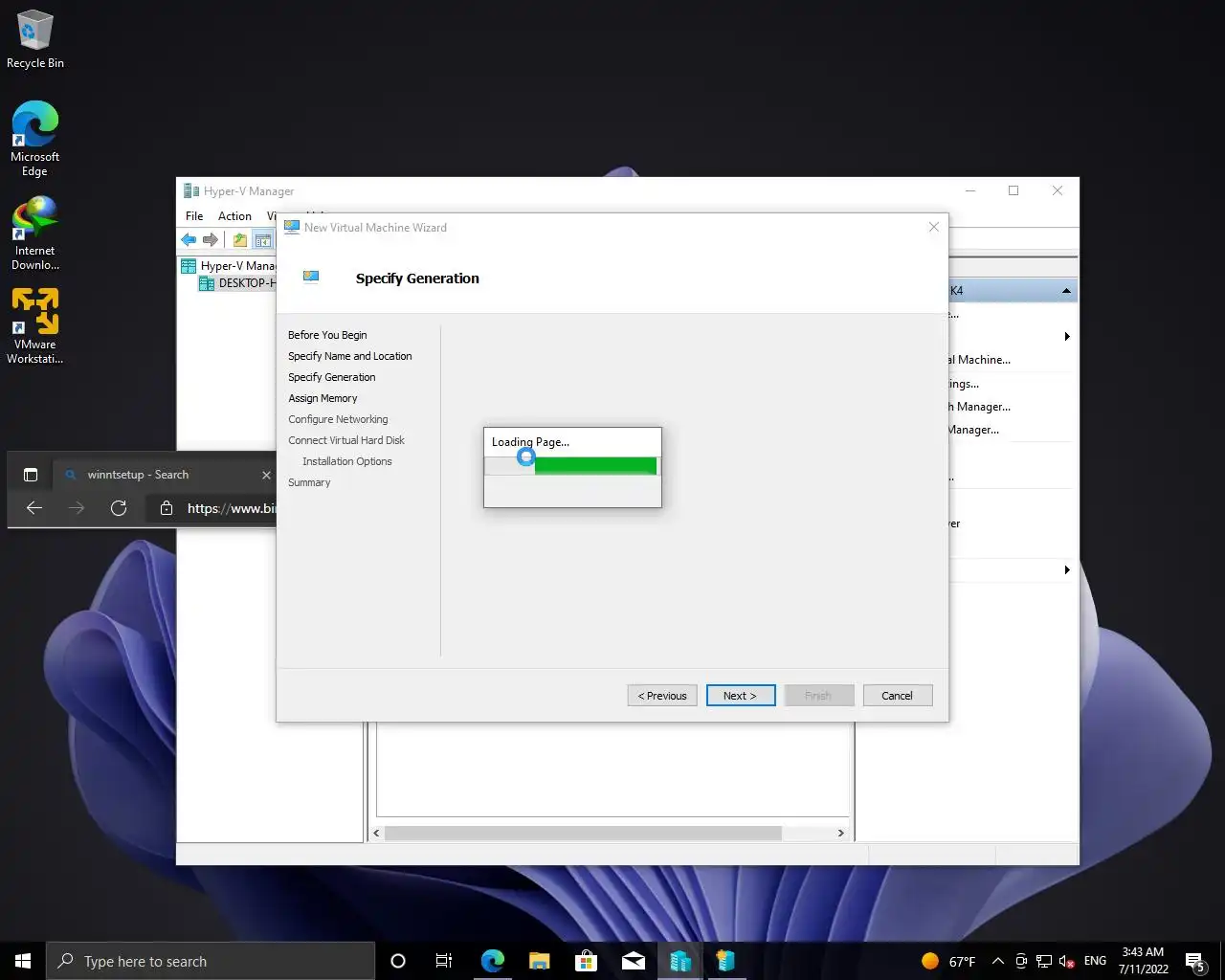This screenshot has width=1225, height=980.
Task: Switch to the rightmost pinned taskbar app icon
Action: pyautogui.click(x=725, y=961)
